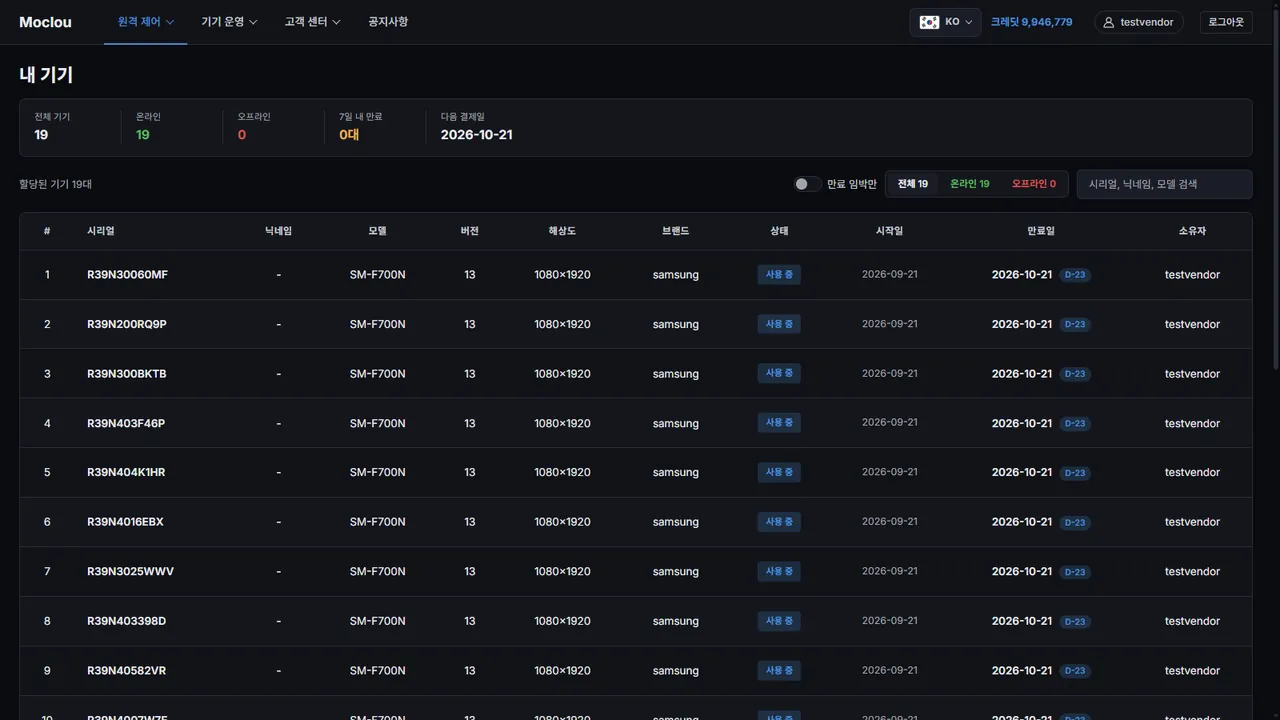Screen dimensions: 1280x720
Task: Select serial R39N30060MF
Action: [x=127, y=275]
